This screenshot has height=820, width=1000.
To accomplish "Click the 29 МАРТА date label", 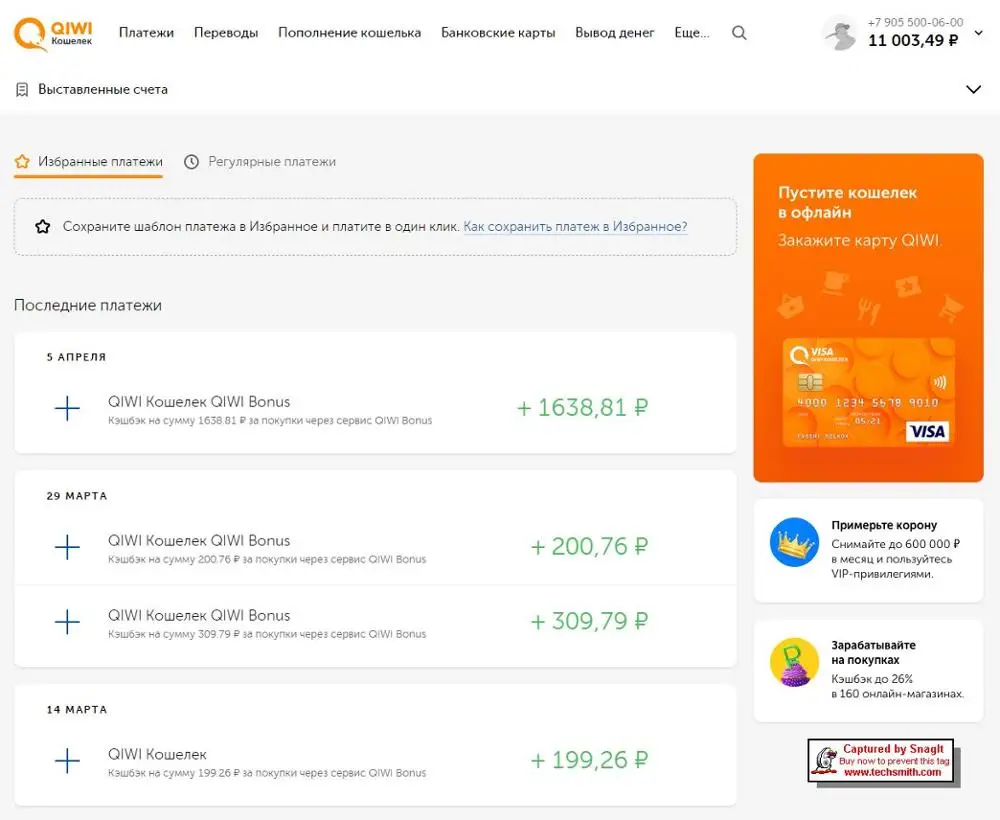I will [77, 496].
